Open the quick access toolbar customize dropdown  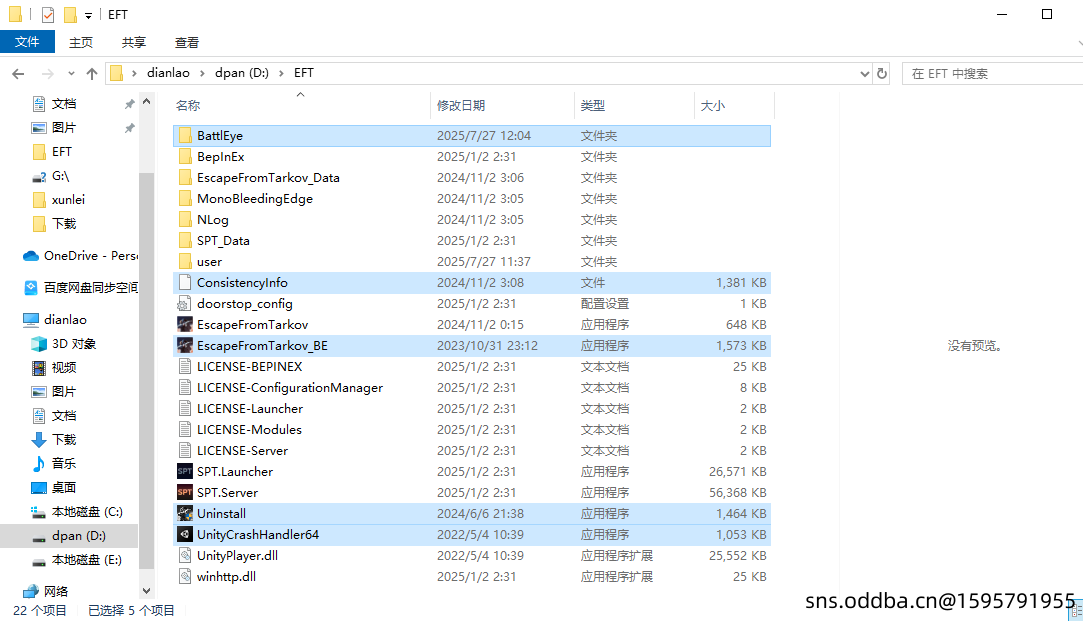tap(88, 15)
